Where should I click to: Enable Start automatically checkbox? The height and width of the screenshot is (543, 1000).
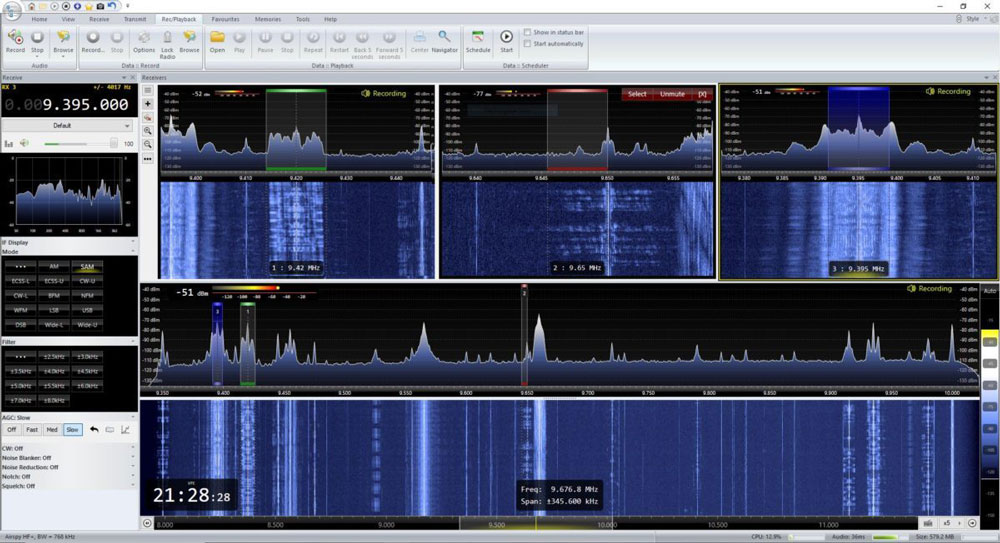527,43
